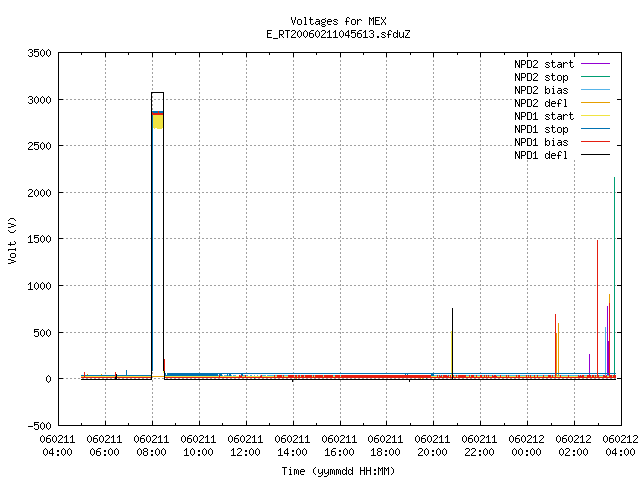Select the file name E_RT20060211045613.sfduZ
The width and height of the screenshot is (640, 480).
338,34
